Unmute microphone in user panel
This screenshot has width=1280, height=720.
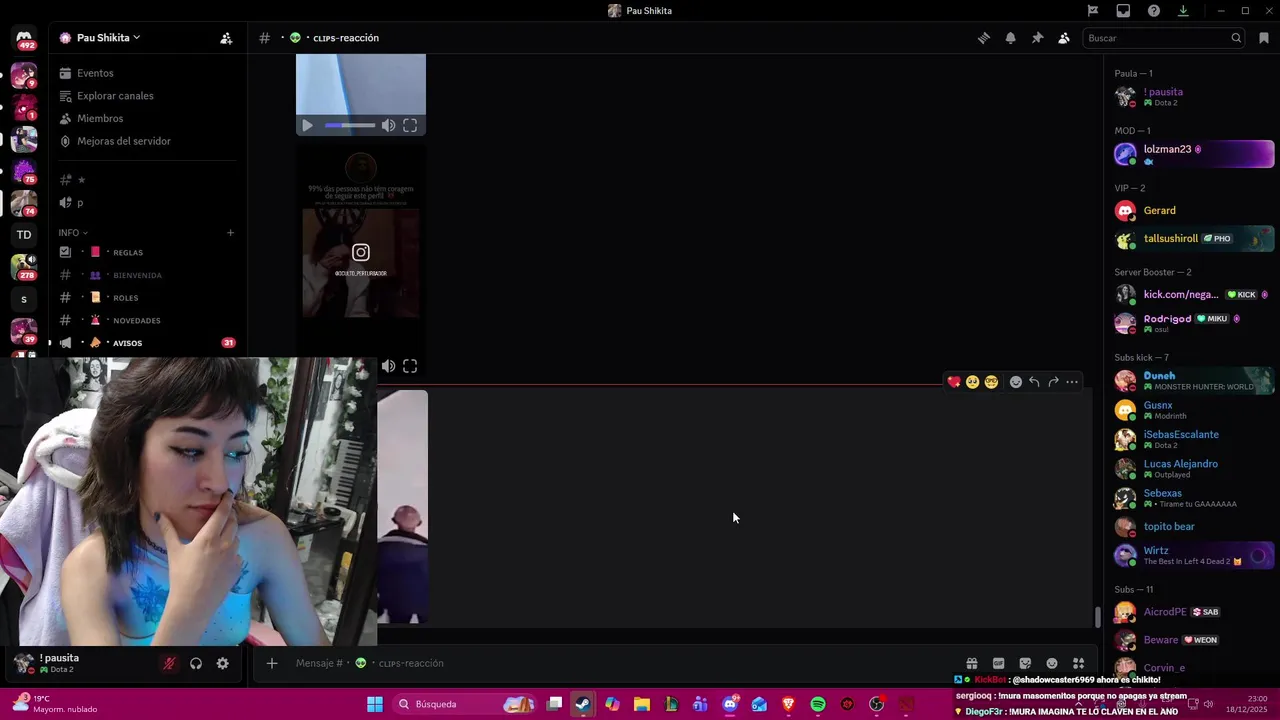click(169, 663)
